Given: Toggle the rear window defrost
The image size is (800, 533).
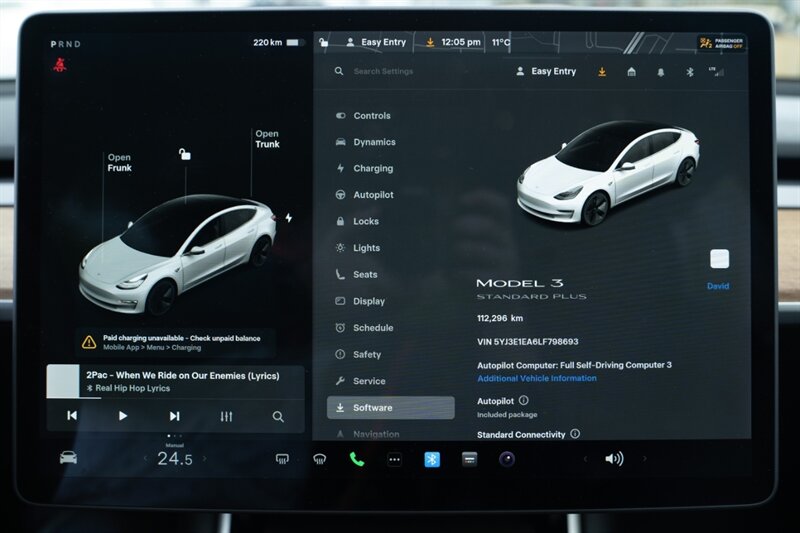Looking at the screenshot, I should coord(319,459).
